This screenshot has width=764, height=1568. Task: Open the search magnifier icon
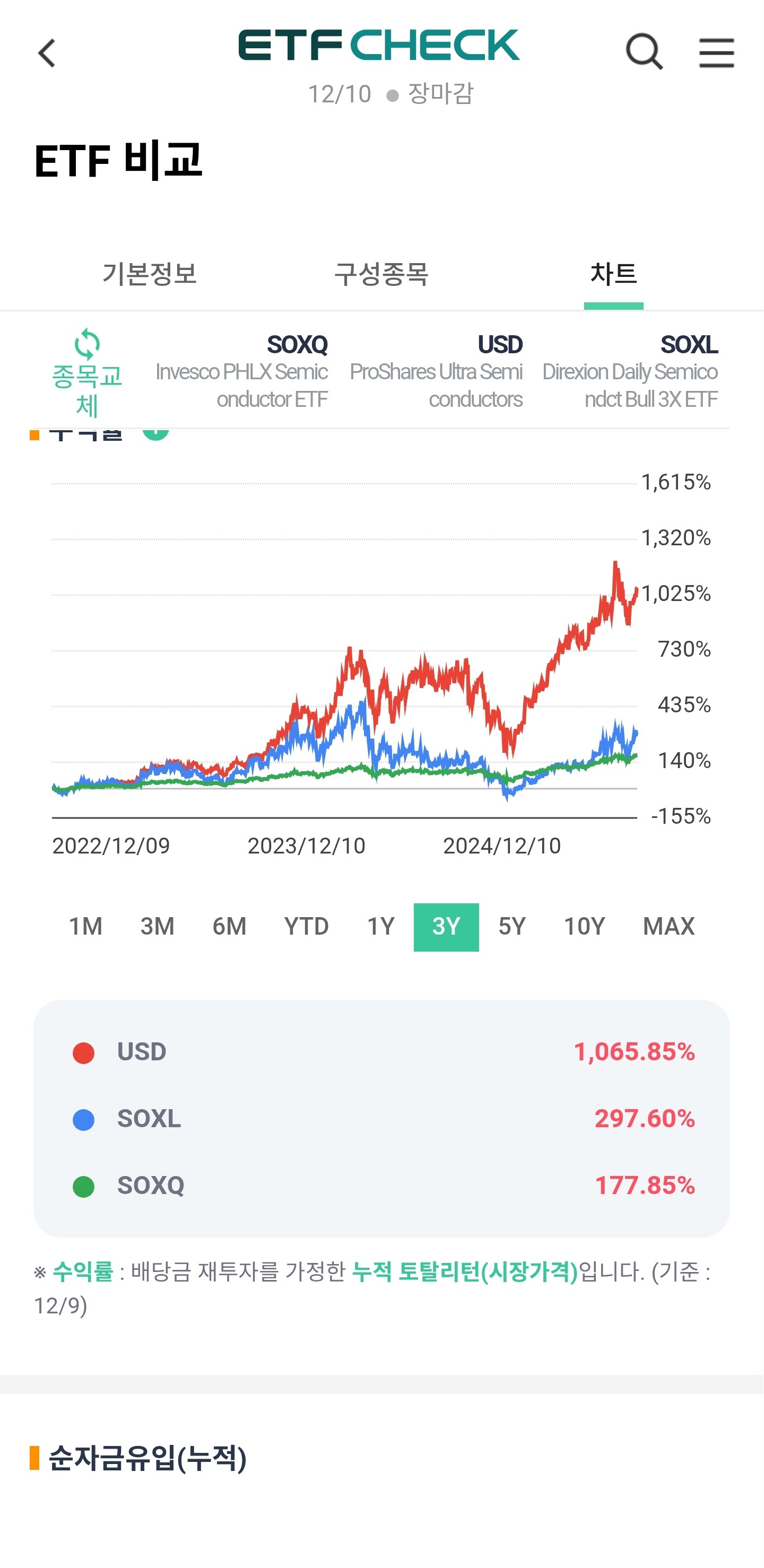click(x=644, y=53)
